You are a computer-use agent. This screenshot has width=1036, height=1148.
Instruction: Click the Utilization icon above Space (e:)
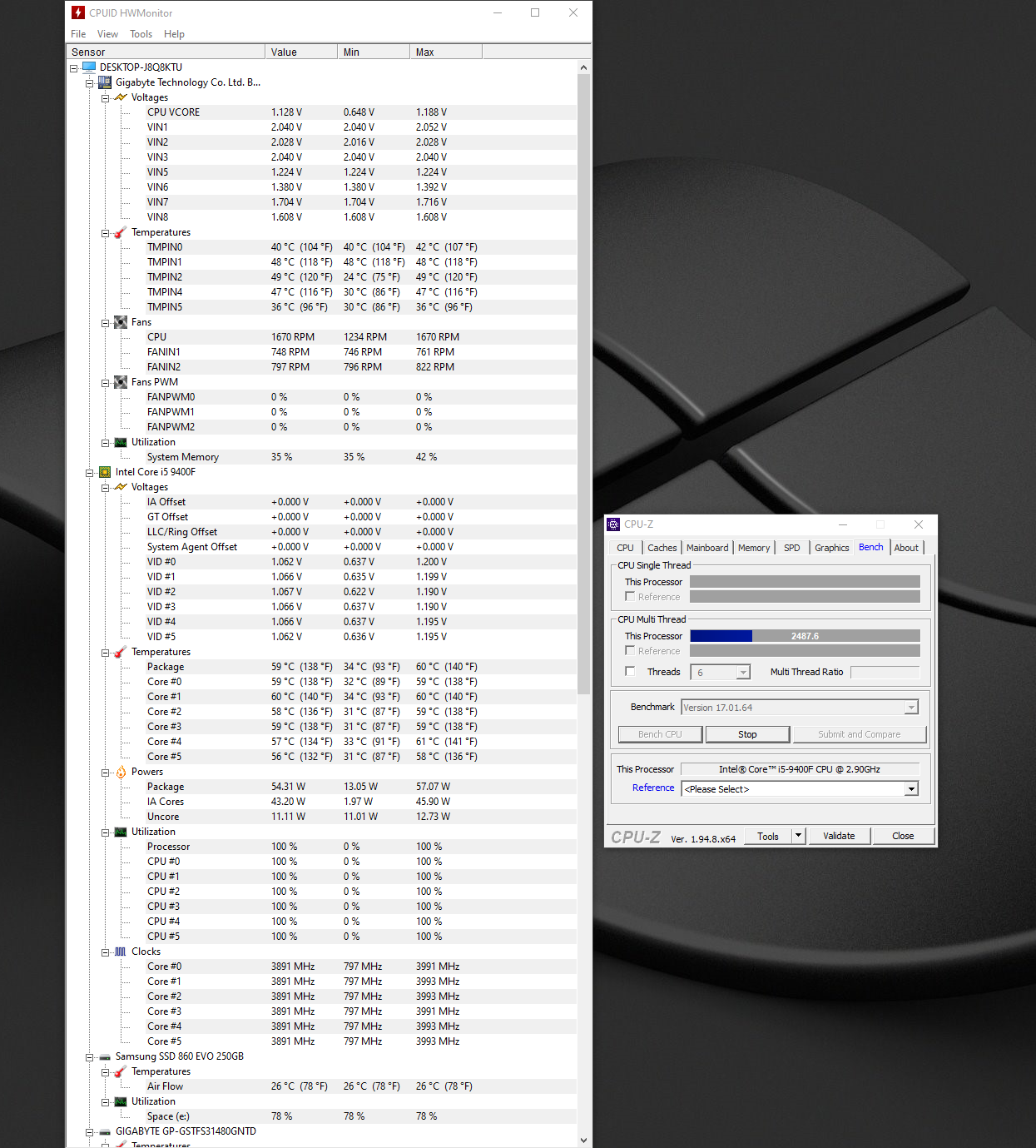point(121,1101)
